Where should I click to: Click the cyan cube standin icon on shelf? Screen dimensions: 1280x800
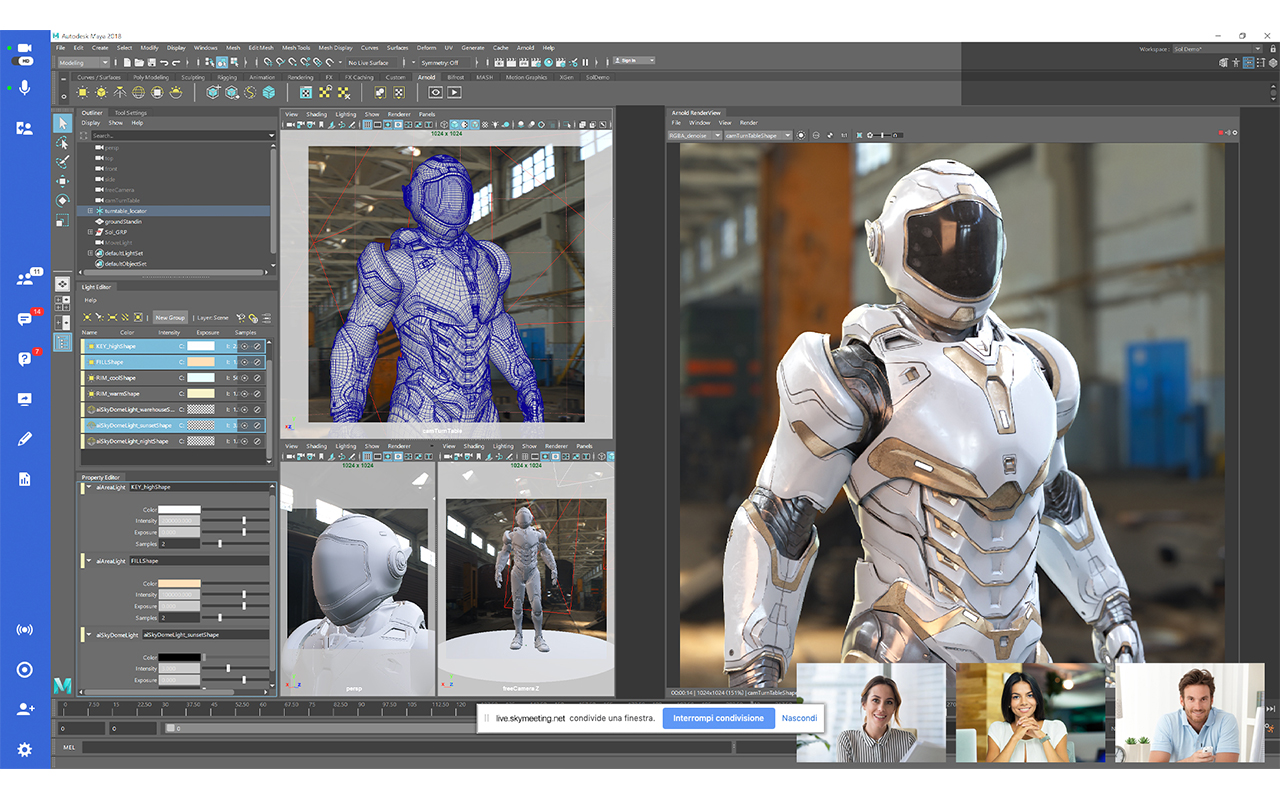point(269,92)
